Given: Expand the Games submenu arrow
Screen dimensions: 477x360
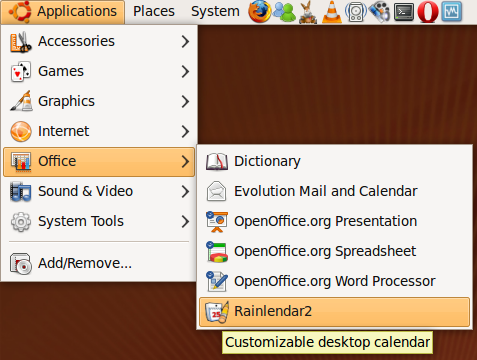Looking at the screenshot, I should [185, 72].
